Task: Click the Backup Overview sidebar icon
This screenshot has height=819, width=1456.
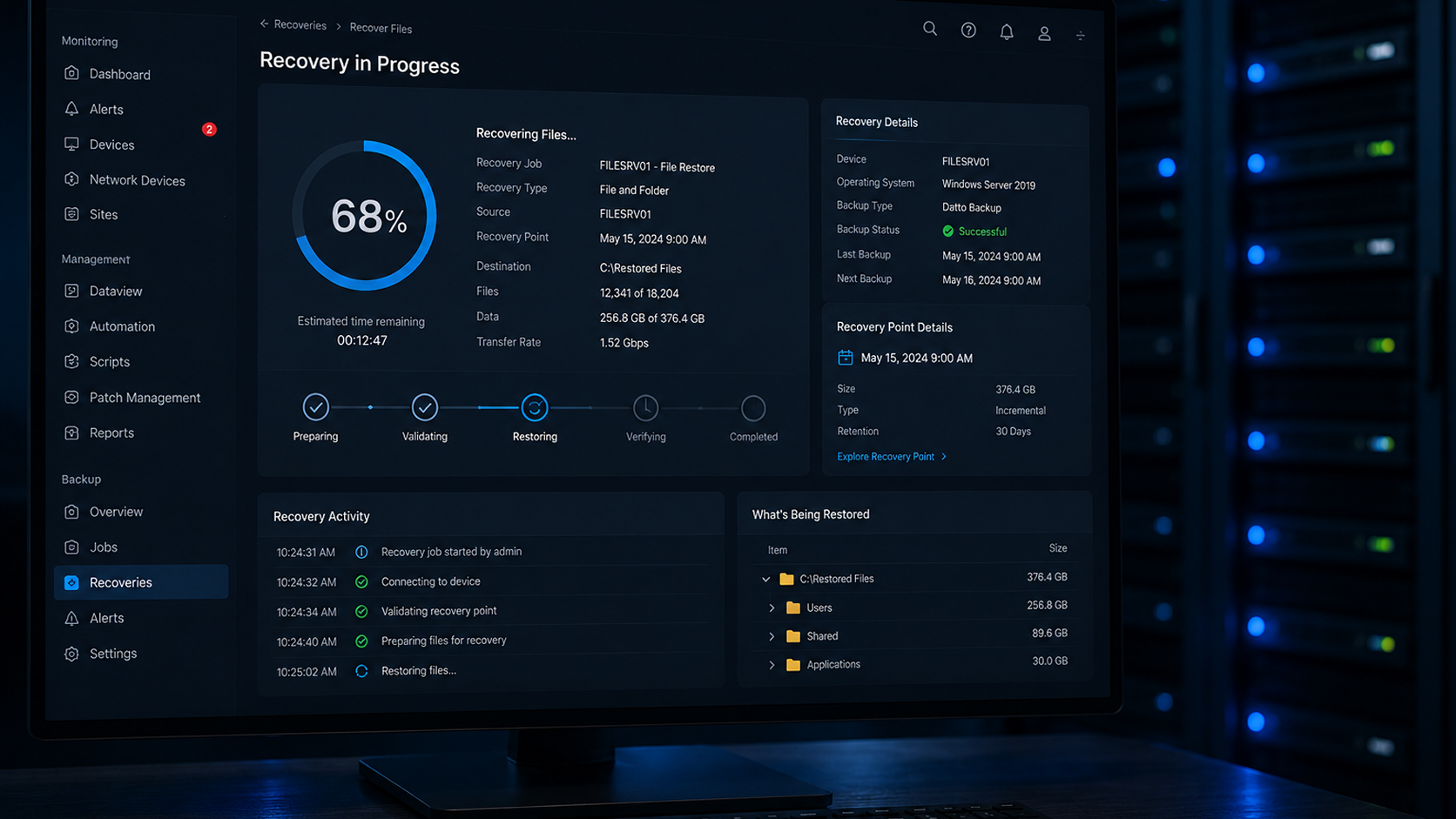Action: pyautogui.click(x=71, y=512)
